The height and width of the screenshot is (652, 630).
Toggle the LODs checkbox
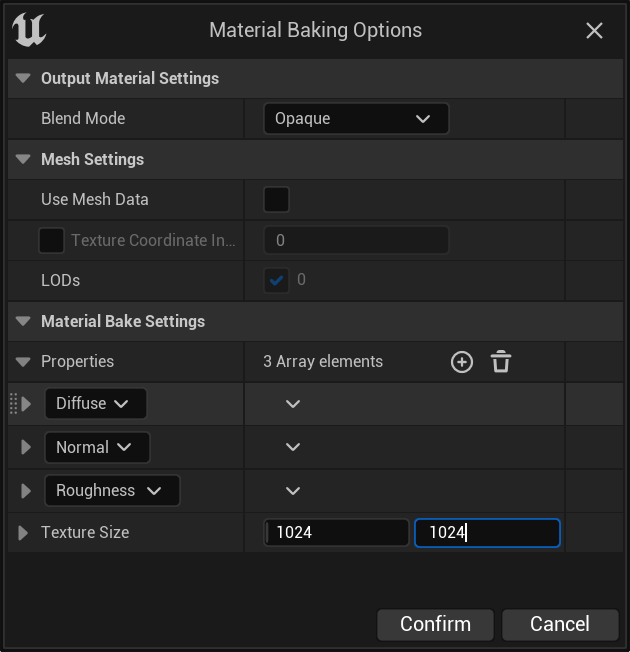(x=276, y=281)
